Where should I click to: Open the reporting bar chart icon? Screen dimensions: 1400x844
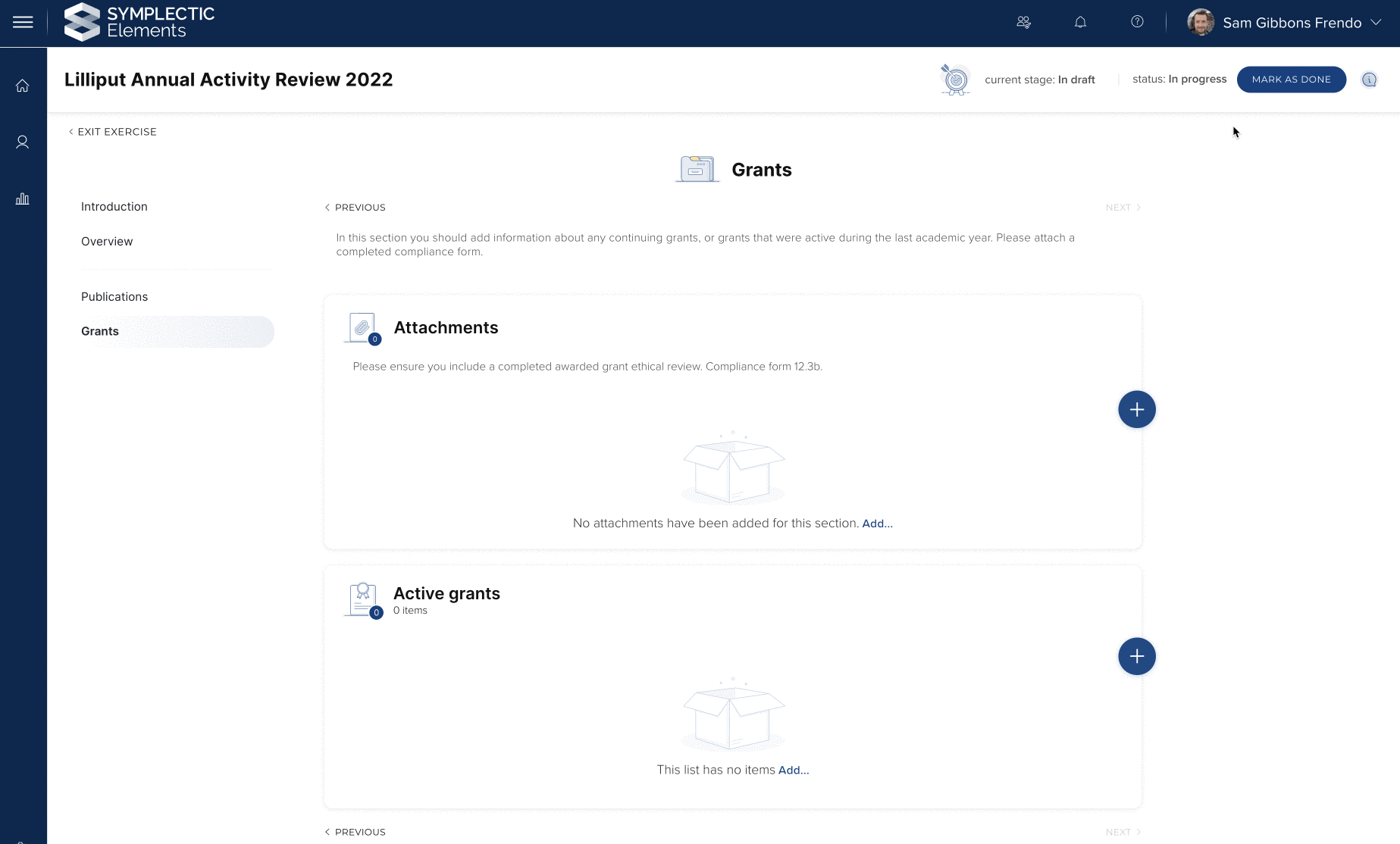[23, 198]
